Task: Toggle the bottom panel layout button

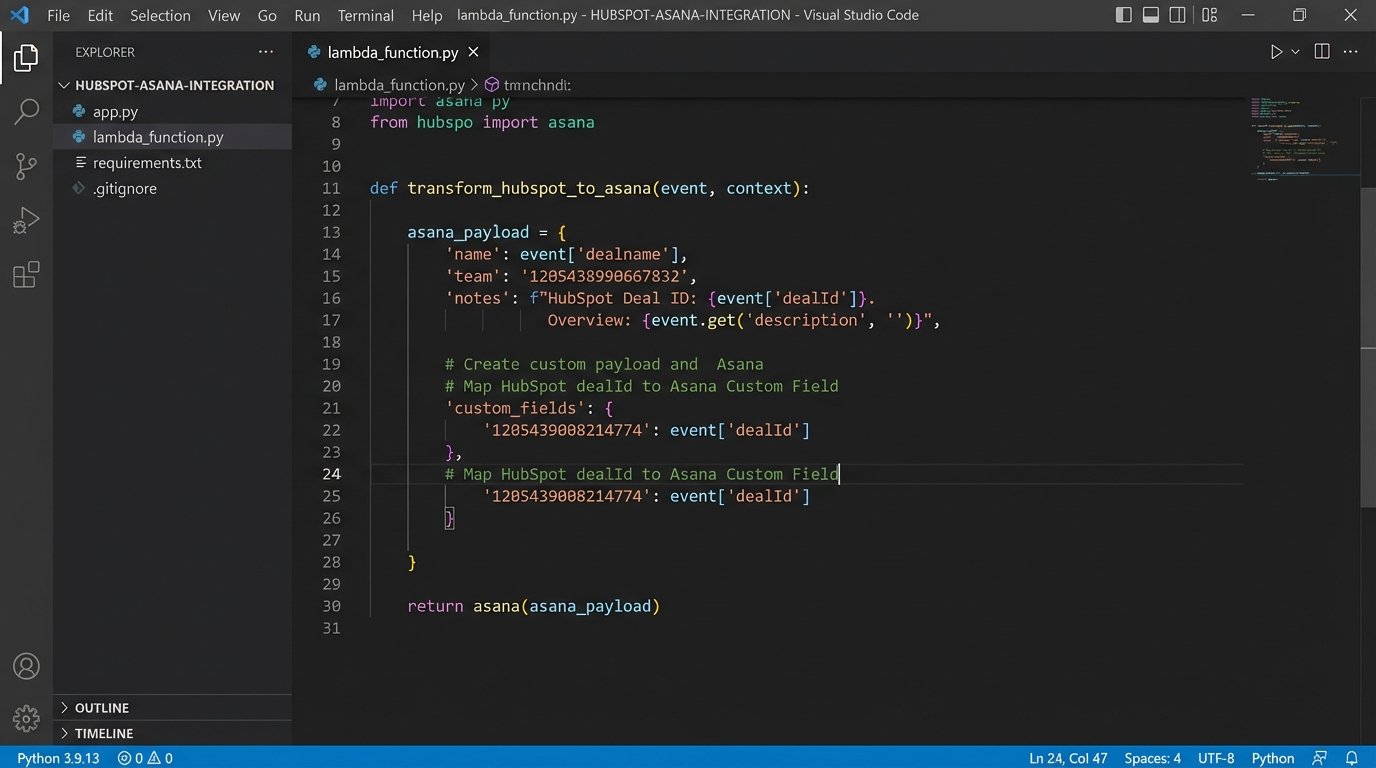Action: point(1151,15)
